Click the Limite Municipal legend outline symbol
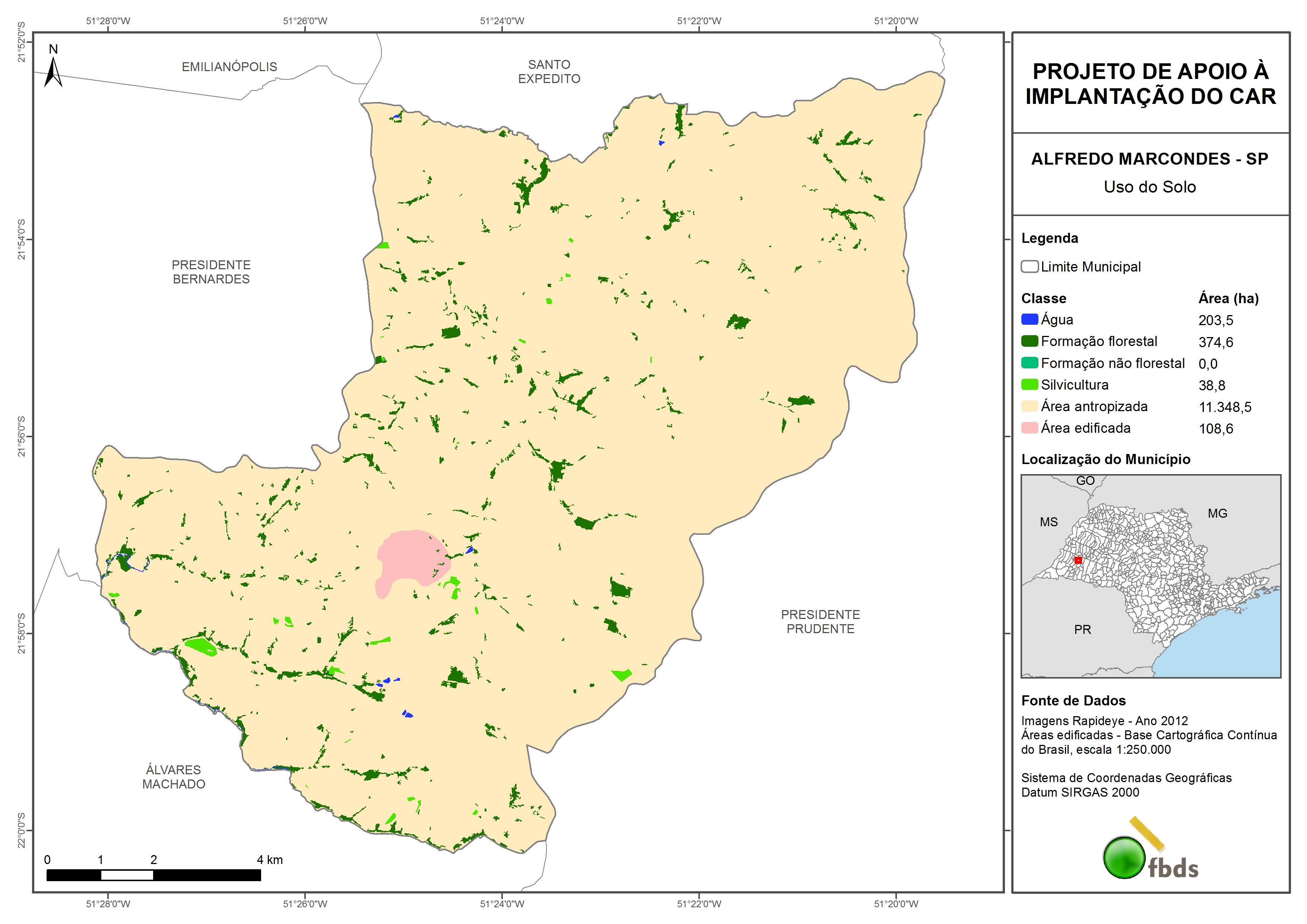The image size is (1307, 924). coord(1029,266)
